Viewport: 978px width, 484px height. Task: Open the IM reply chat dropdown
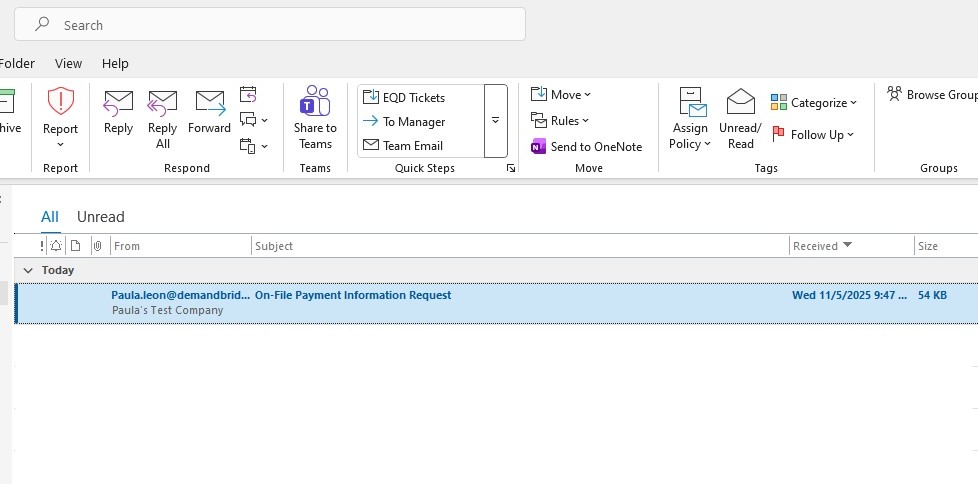(x=254, y=120)
